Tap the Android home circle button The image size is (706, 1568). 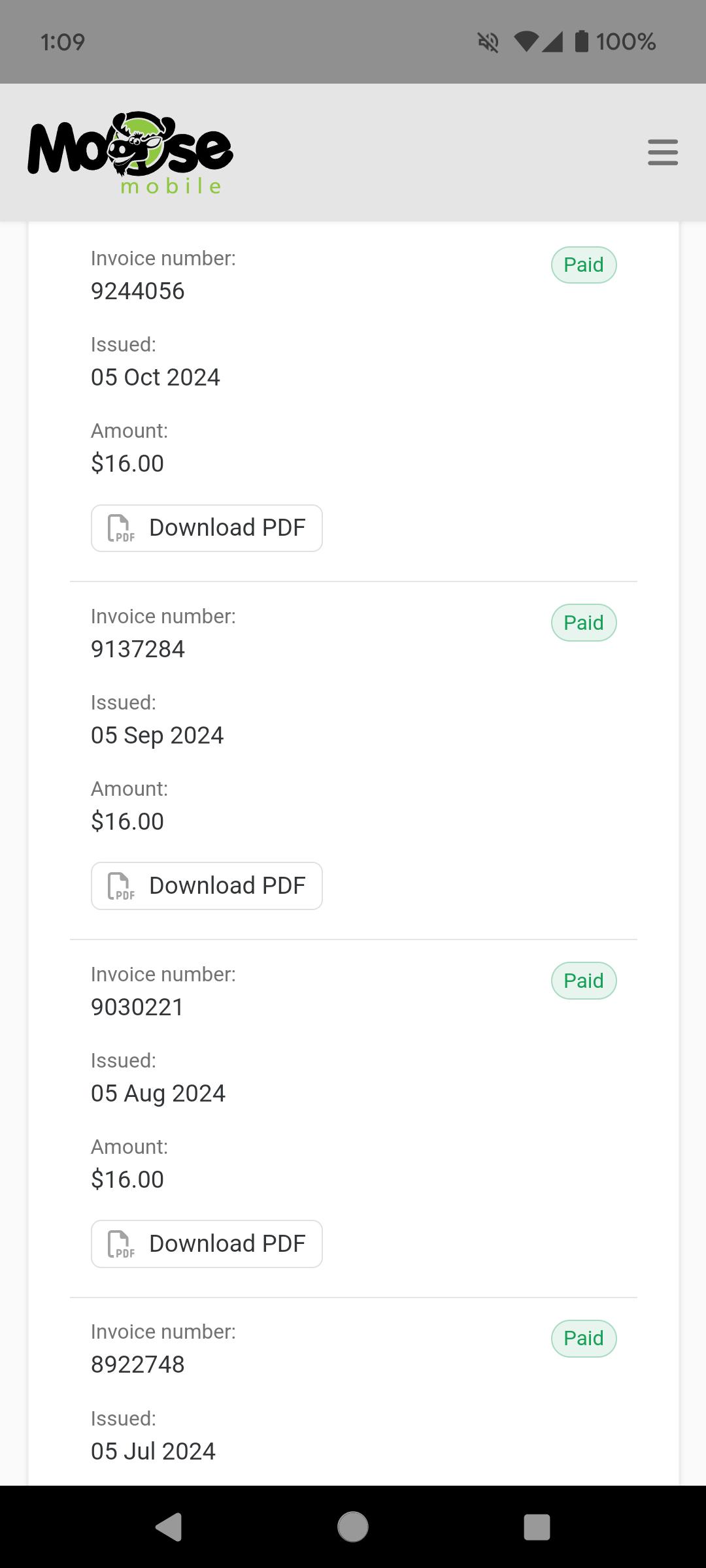(x=353, y=1527)
